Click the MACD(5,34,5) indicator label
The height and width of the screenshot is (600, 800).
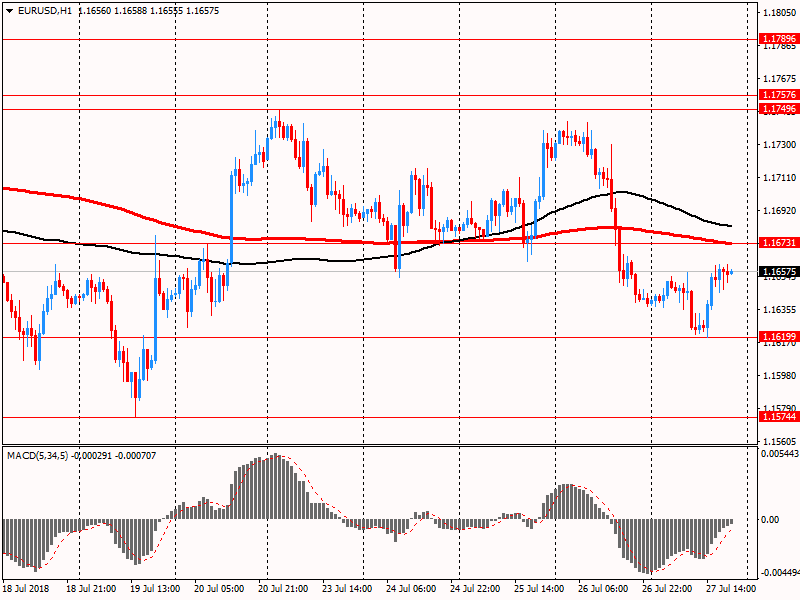[x=38, y=456]
